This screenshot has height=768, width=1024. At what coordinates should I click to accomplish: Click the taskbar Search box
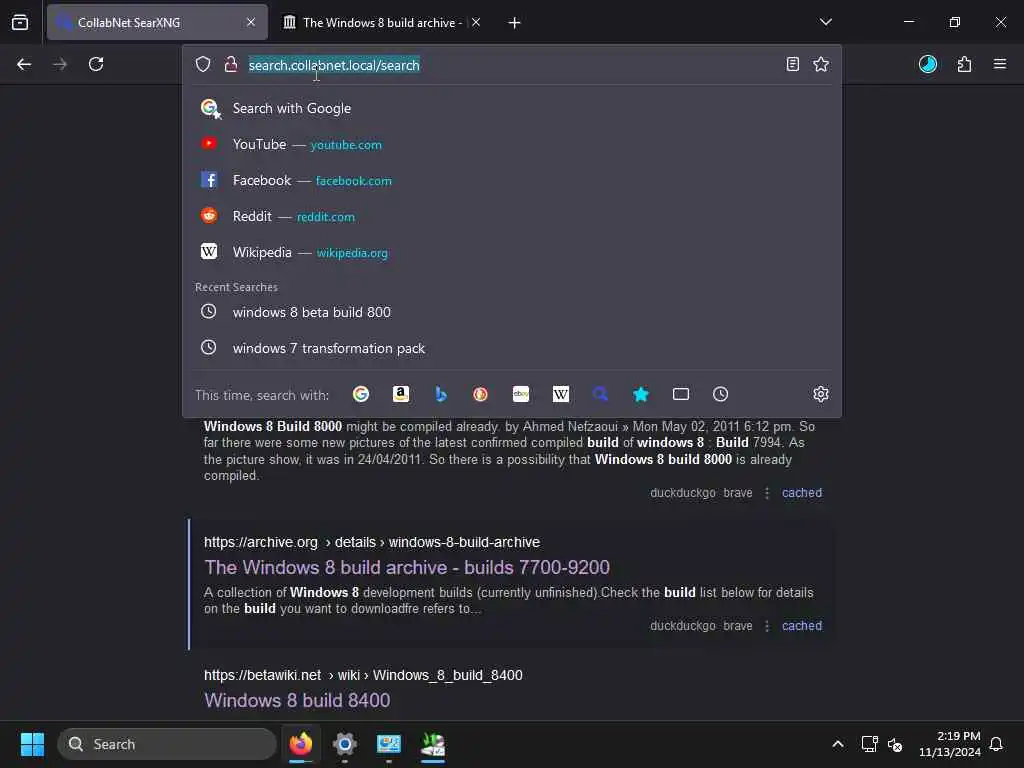167,744
